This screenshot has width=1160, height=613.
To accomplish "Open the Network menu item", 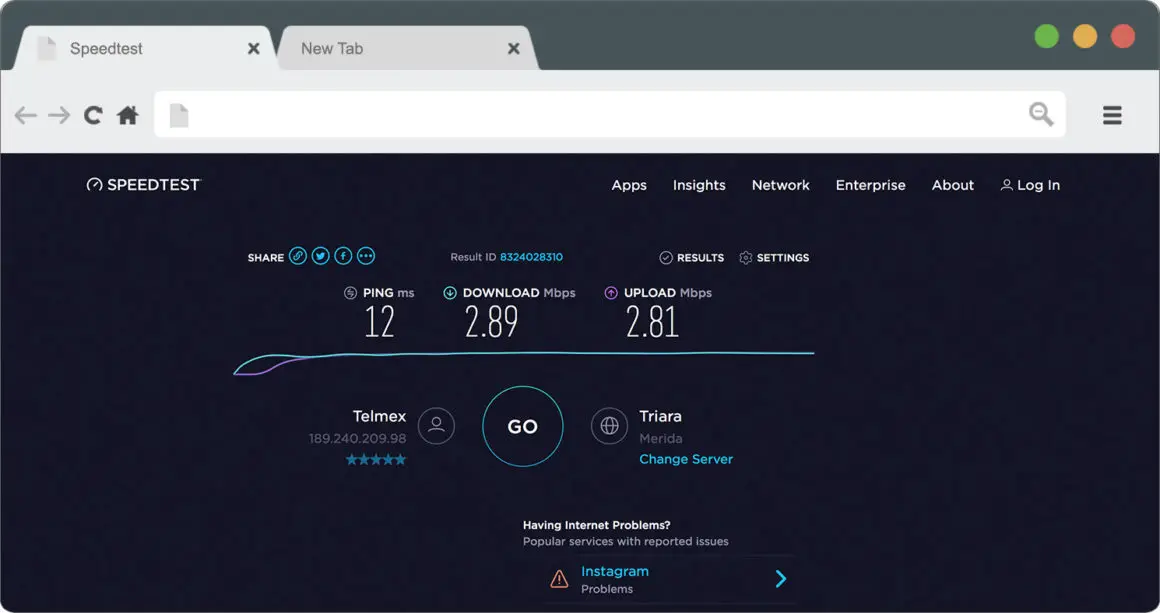I will point(780,186).
